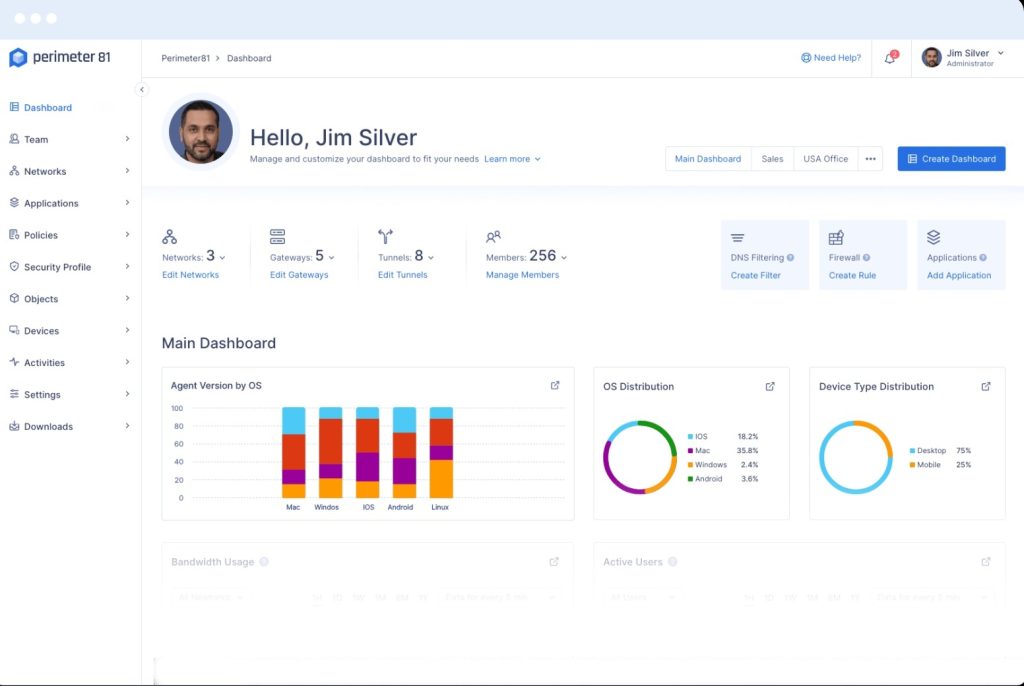Screen dimensions: 1024x686
Task: Switch to the Sales dashboard tab
Action: [x=772, y=159]
